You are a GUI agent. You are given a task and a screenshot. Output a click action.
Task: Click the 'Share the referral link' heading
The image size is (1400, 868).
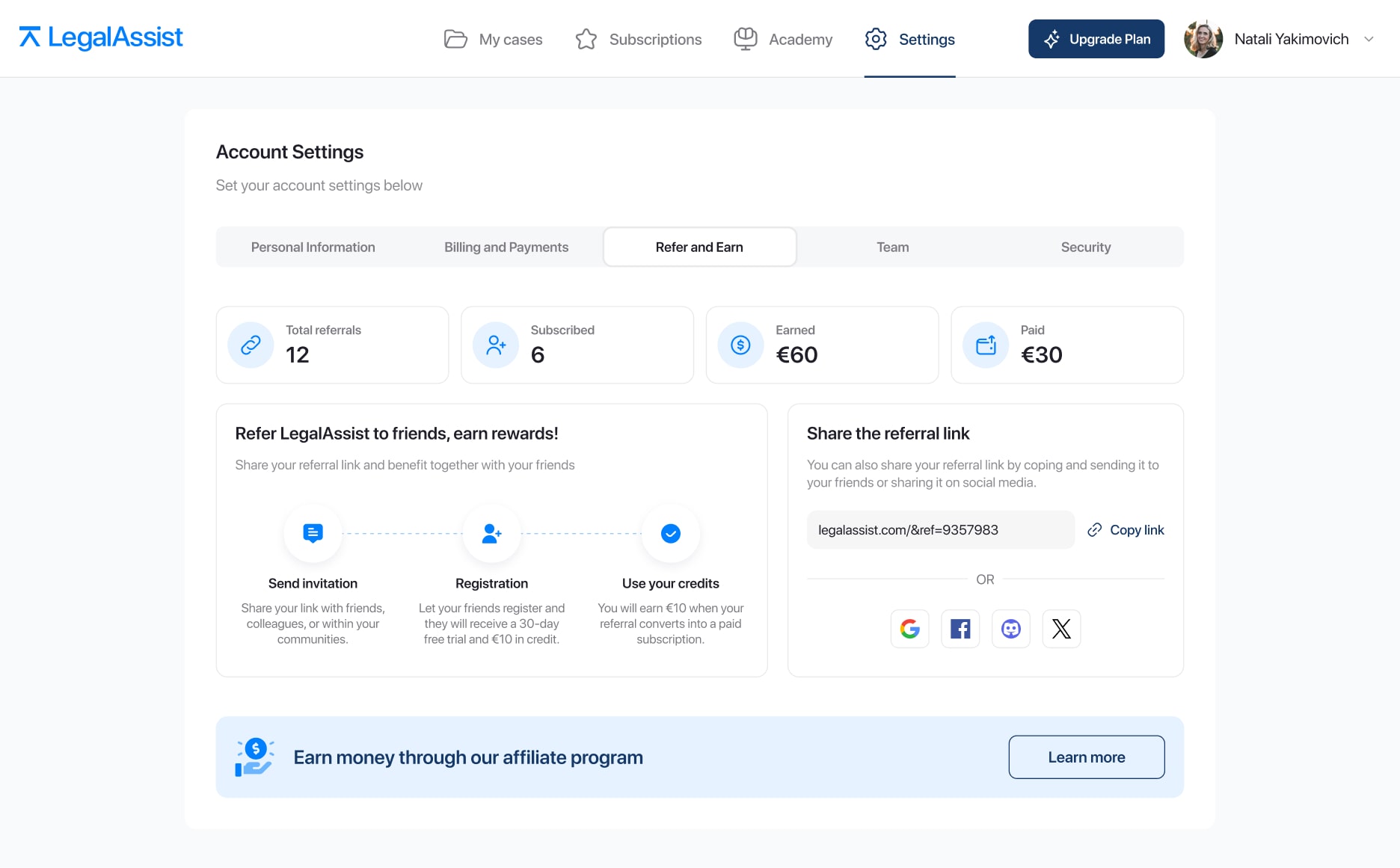(888, 433)
